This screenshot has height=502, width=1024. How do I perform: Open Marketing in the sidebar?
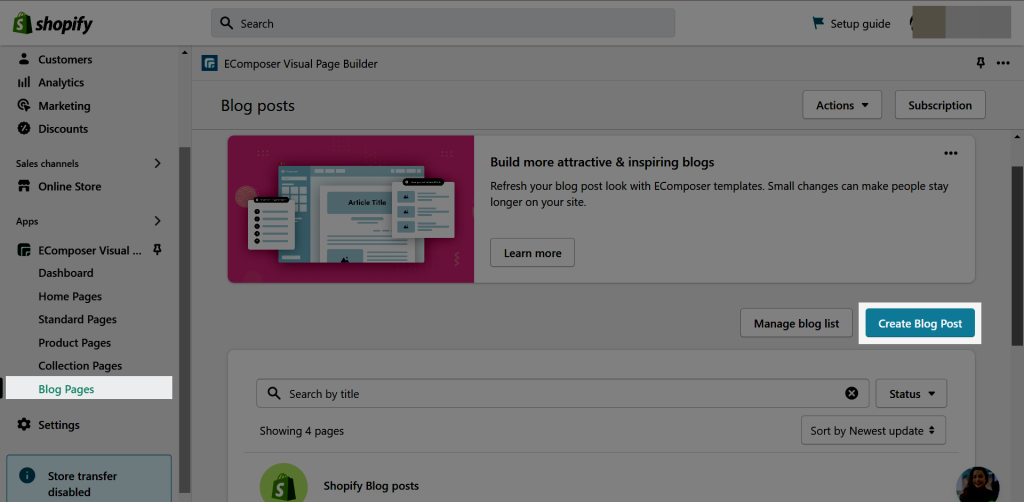pos(64,106)
